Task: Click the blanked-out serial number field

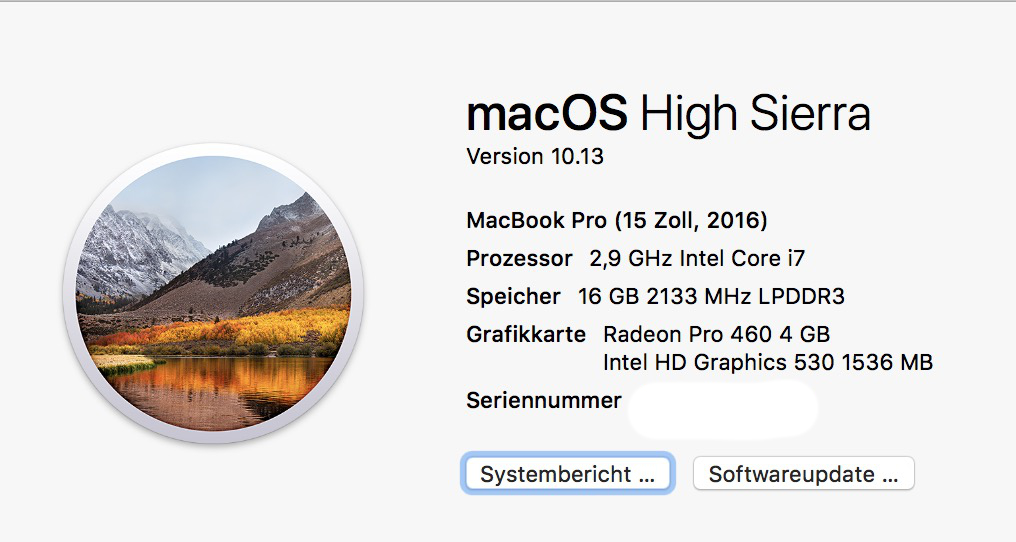Action: tap(722, 408)
